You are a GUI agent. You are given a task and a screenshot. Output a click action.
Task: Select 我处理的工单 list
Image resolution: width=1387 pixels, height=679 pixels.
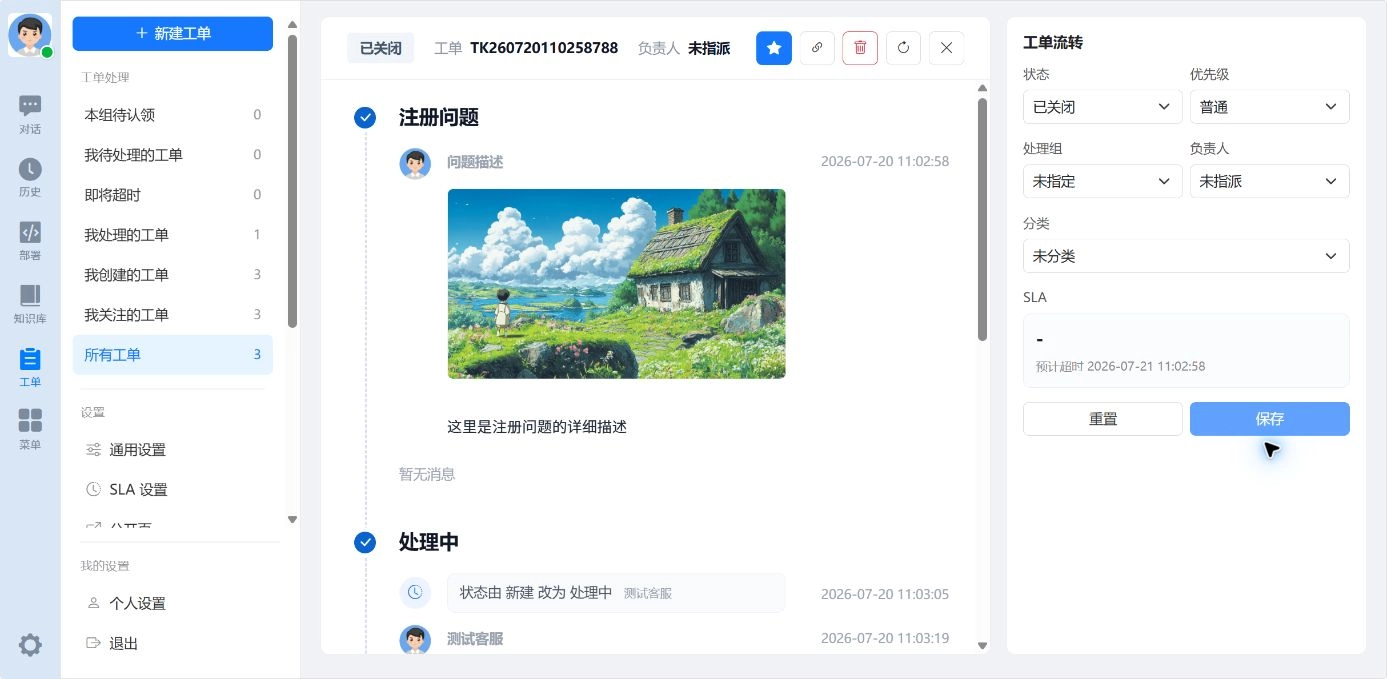pos(172,235)
